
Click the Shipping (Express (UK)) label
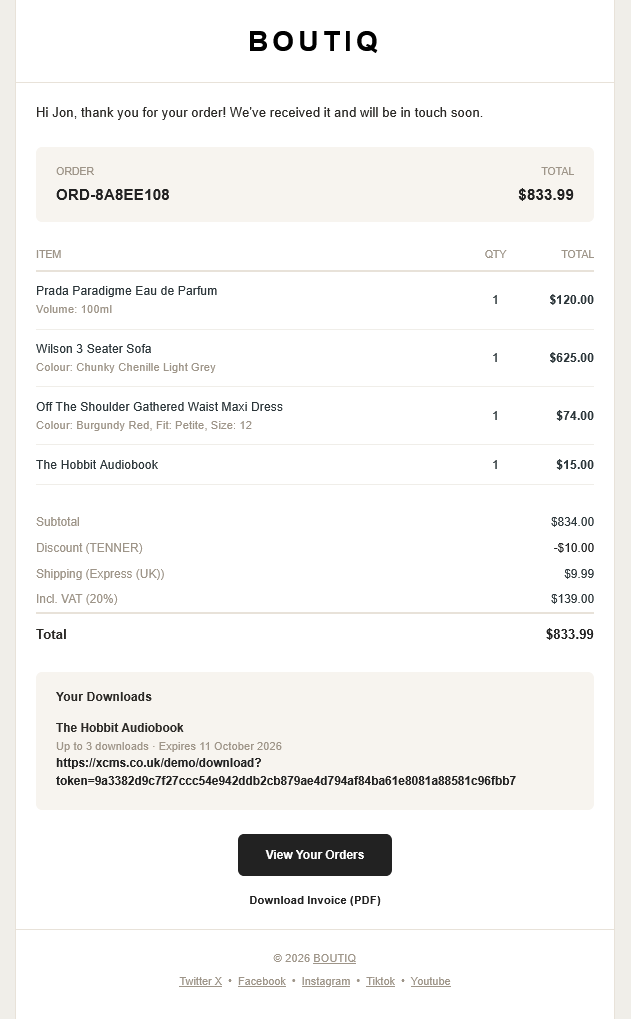[100, 574]
